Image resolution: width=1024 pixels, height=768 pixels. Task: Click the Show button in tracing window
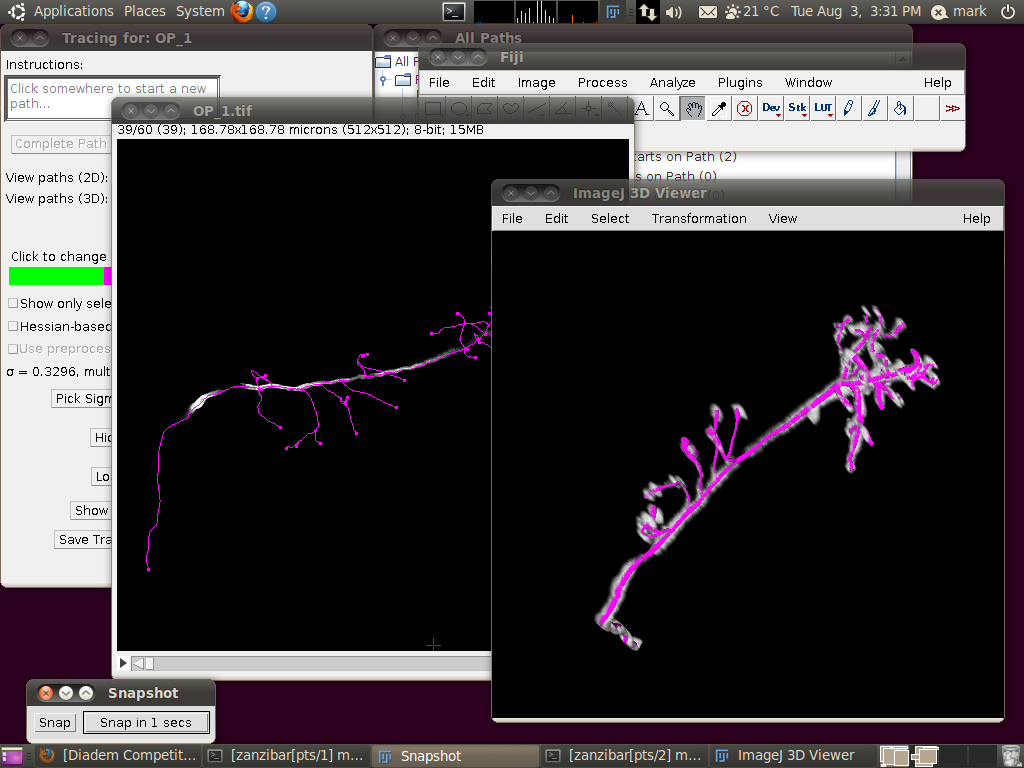coord(91,511)
